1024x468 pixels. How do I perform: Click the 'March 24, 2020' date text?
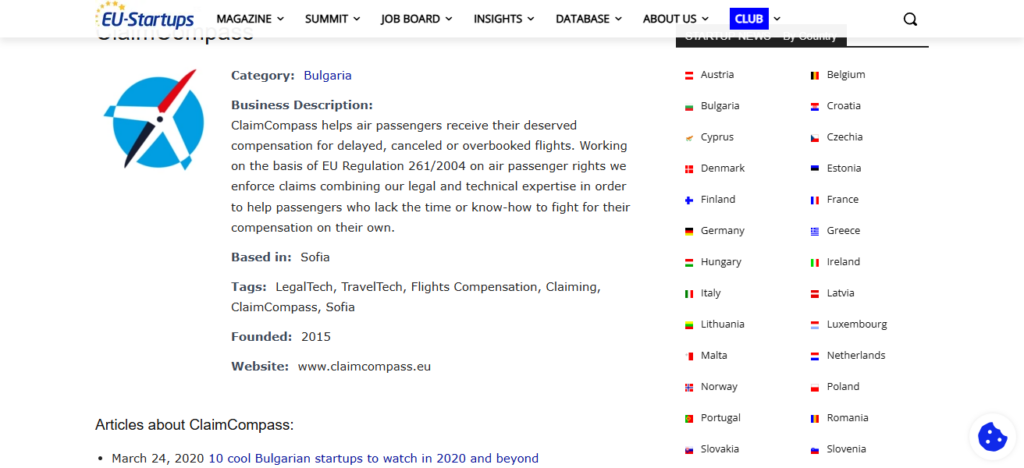(157, 458)
